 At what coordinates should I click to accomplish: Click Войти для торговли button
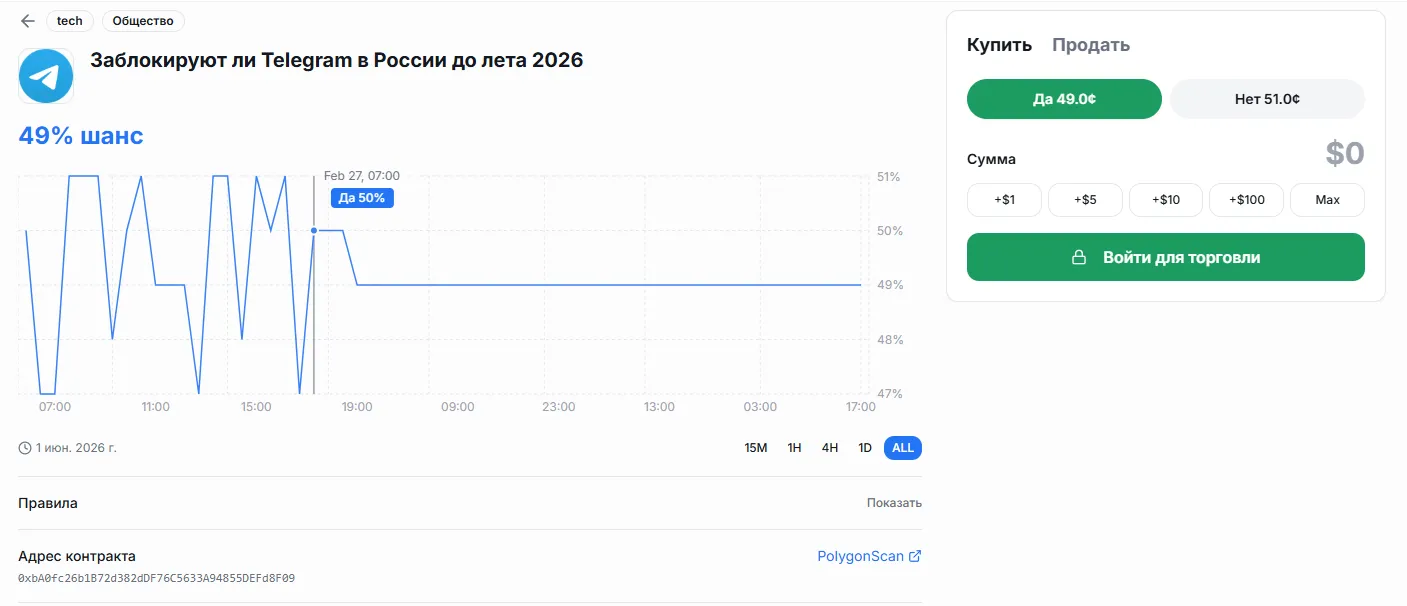pyautogui.click(x=1166, y=257)
